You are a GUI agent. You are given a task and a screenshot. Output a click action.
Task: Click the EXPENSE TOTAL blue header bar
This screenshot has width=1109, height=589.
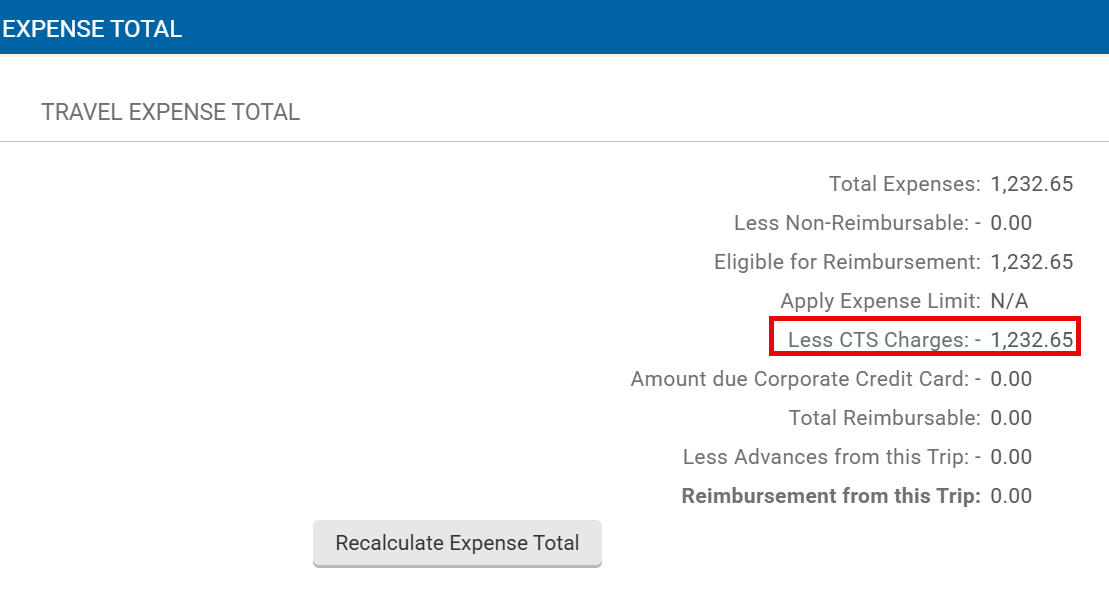click(x=554, y=28)
